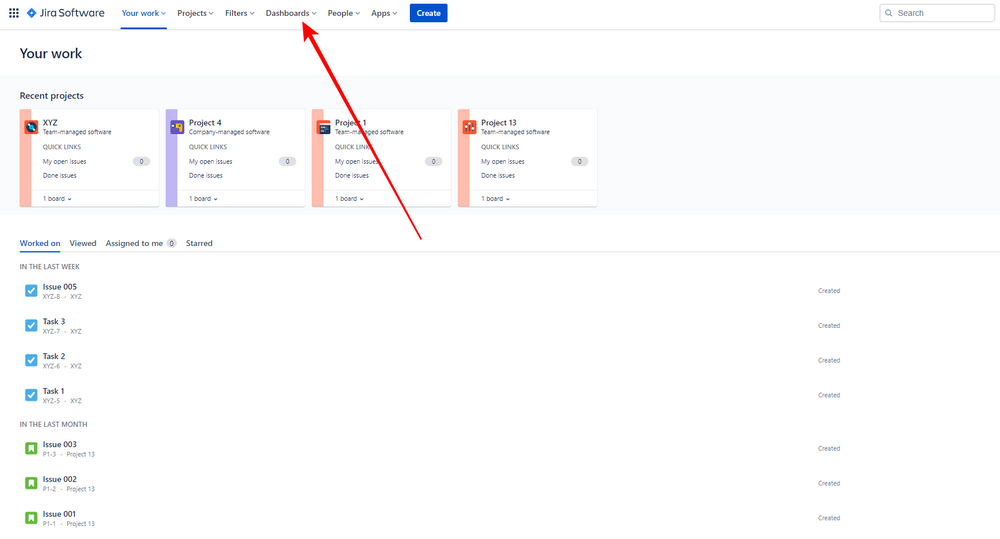
Task: Open the Projects dropdown menu
Action: [195, 13]
